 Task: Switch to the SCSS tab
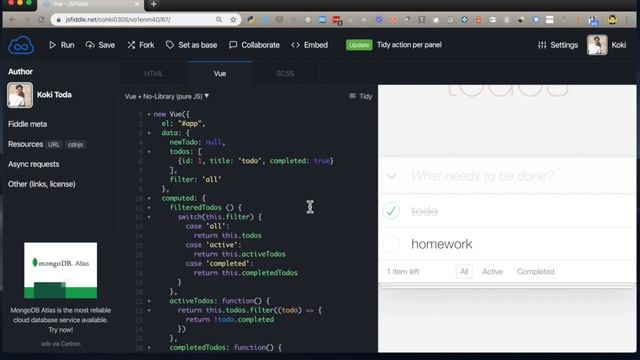coord(285,73)
